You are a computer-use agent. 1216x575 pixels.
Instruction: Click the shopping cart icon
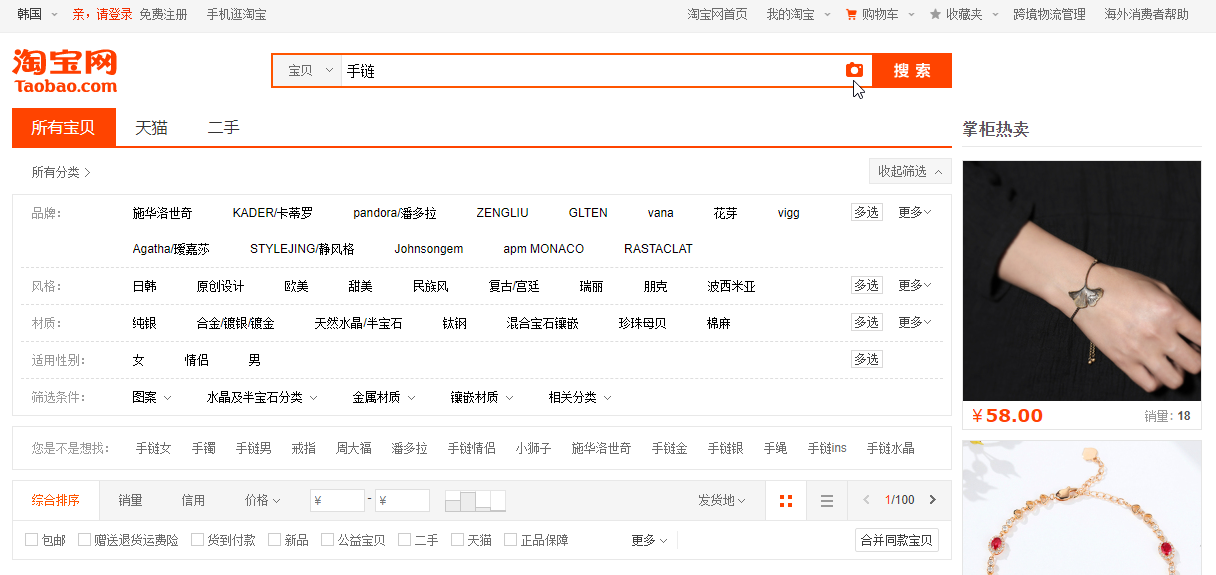coord(851,14)
